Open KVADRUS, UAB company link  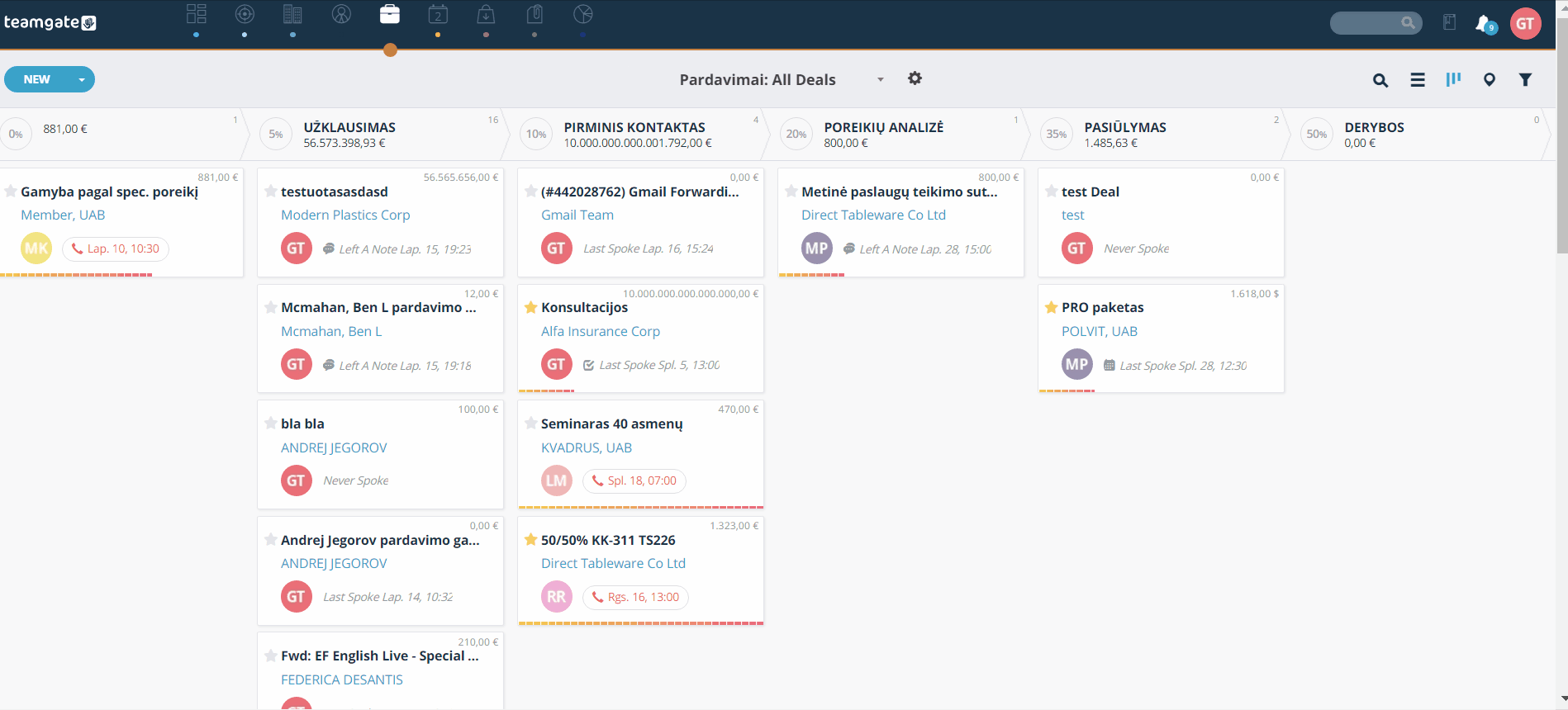tap(587, 447)
